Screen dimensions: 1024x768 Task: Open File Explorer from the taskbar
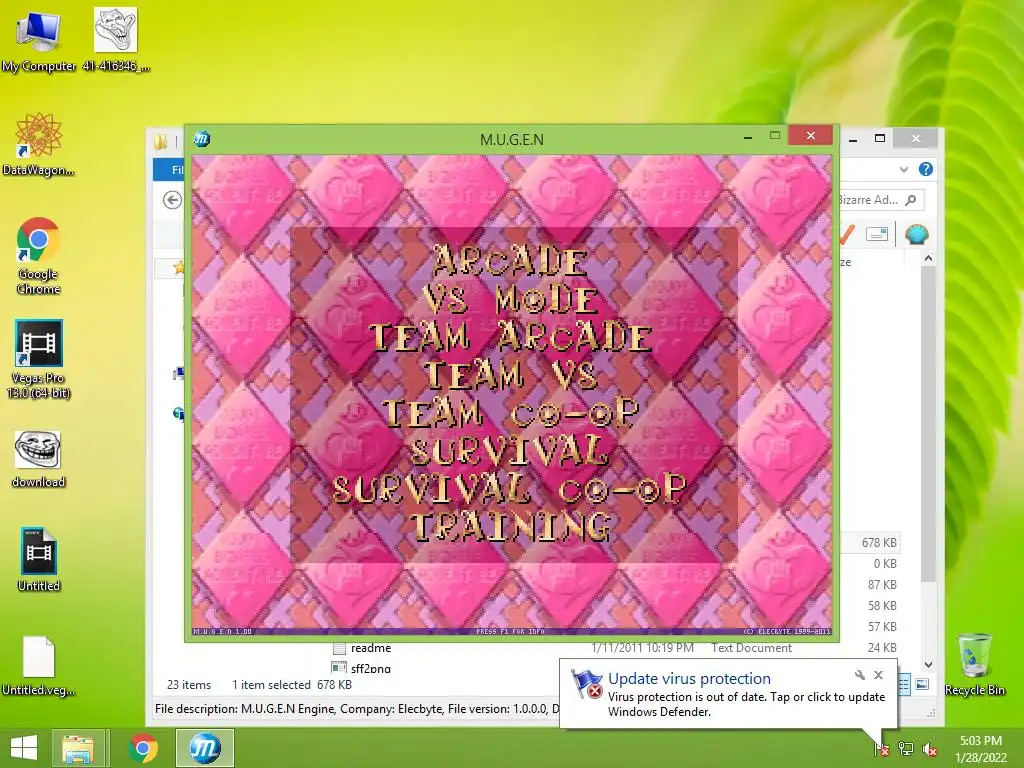[x=78, y=748]
